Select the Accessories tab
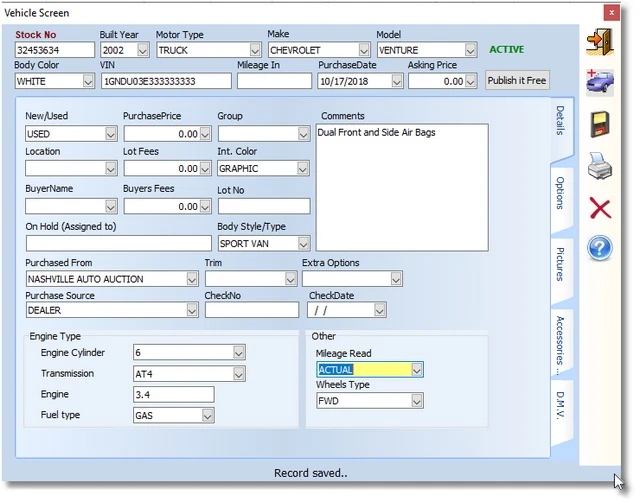The image size is (640, 502). click(561, 341)
